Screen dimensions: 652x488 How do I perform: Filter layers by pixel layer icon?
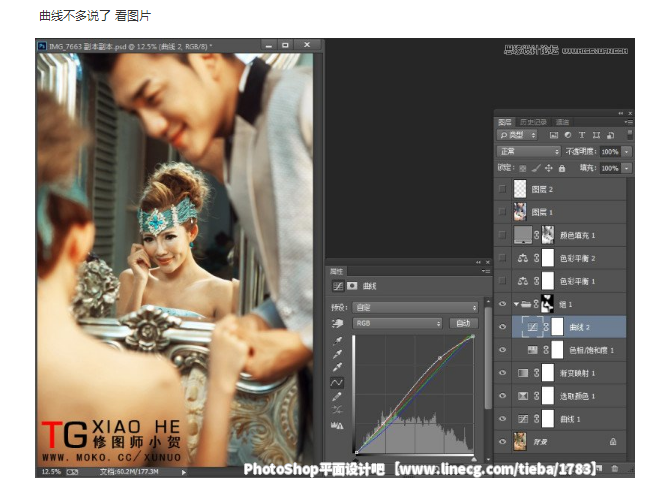[x=553, y=135]
